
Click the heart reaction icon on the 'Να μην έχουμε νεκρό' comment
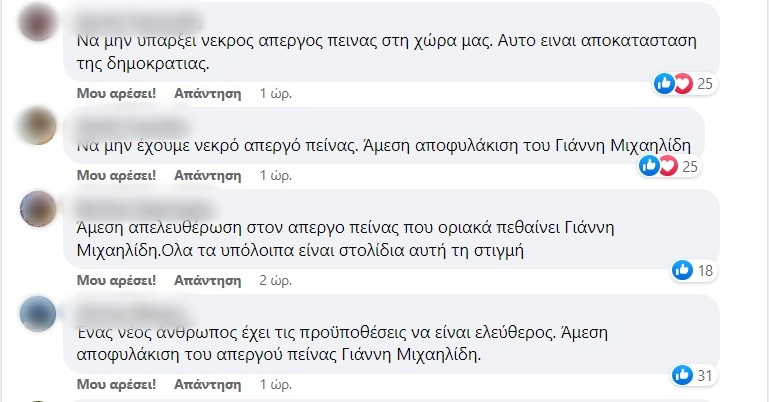click(666, 165)
